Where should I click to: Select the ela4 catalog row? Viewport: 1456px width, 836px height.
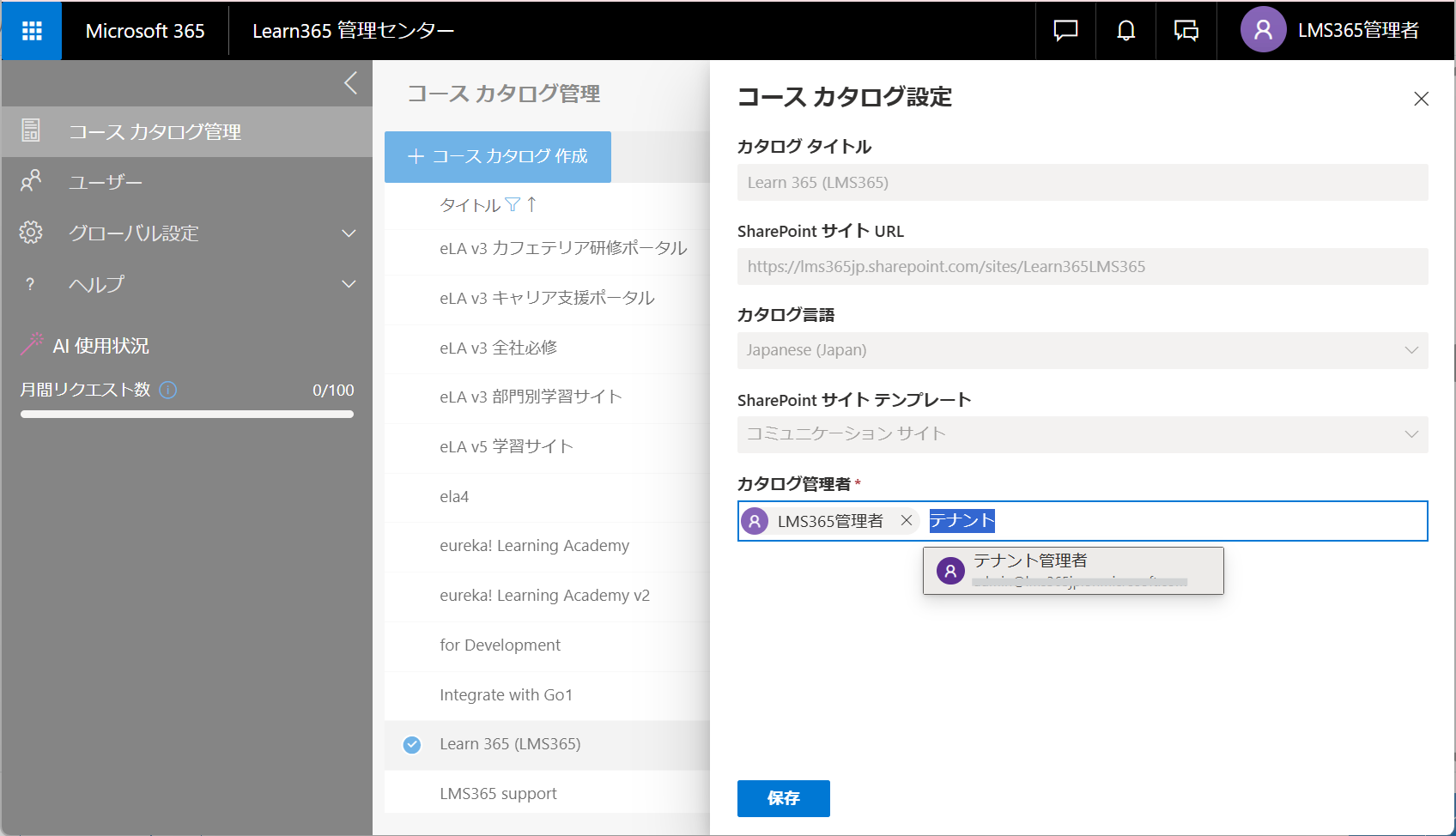pos(547,497)
